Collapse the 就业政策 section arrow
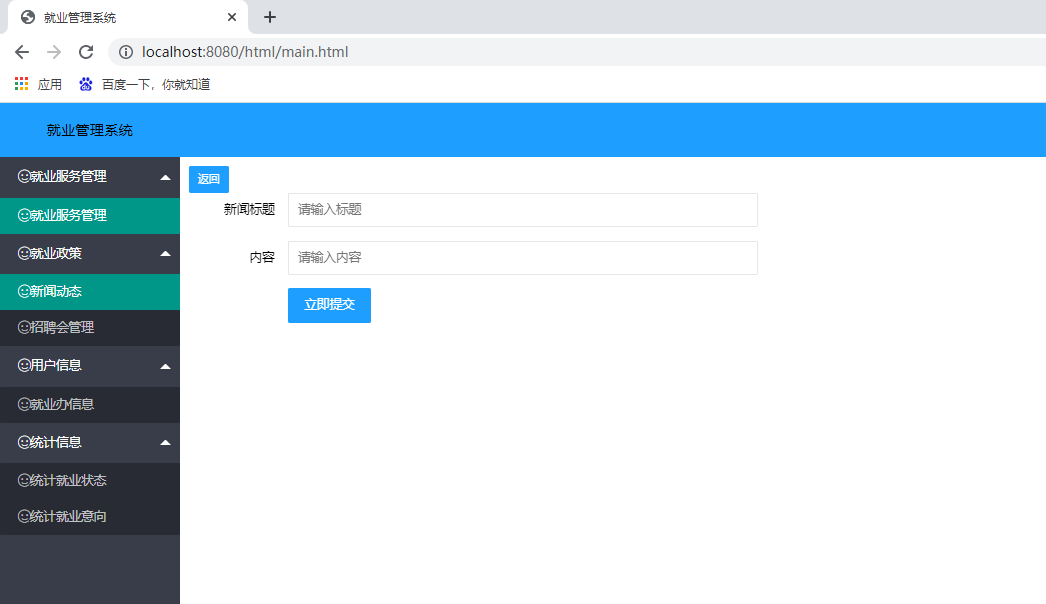This screenshot has width=1046, height=604. click(166, 253)
